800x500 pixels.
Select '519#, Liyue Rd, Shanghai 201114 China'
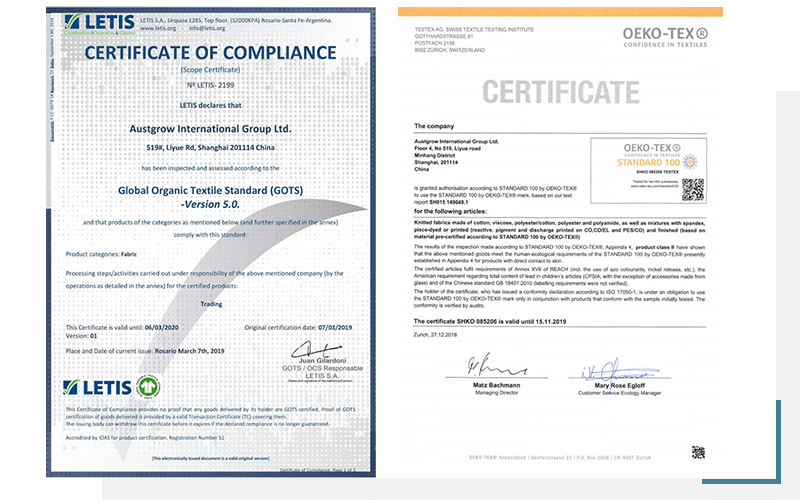coord(210,147)
